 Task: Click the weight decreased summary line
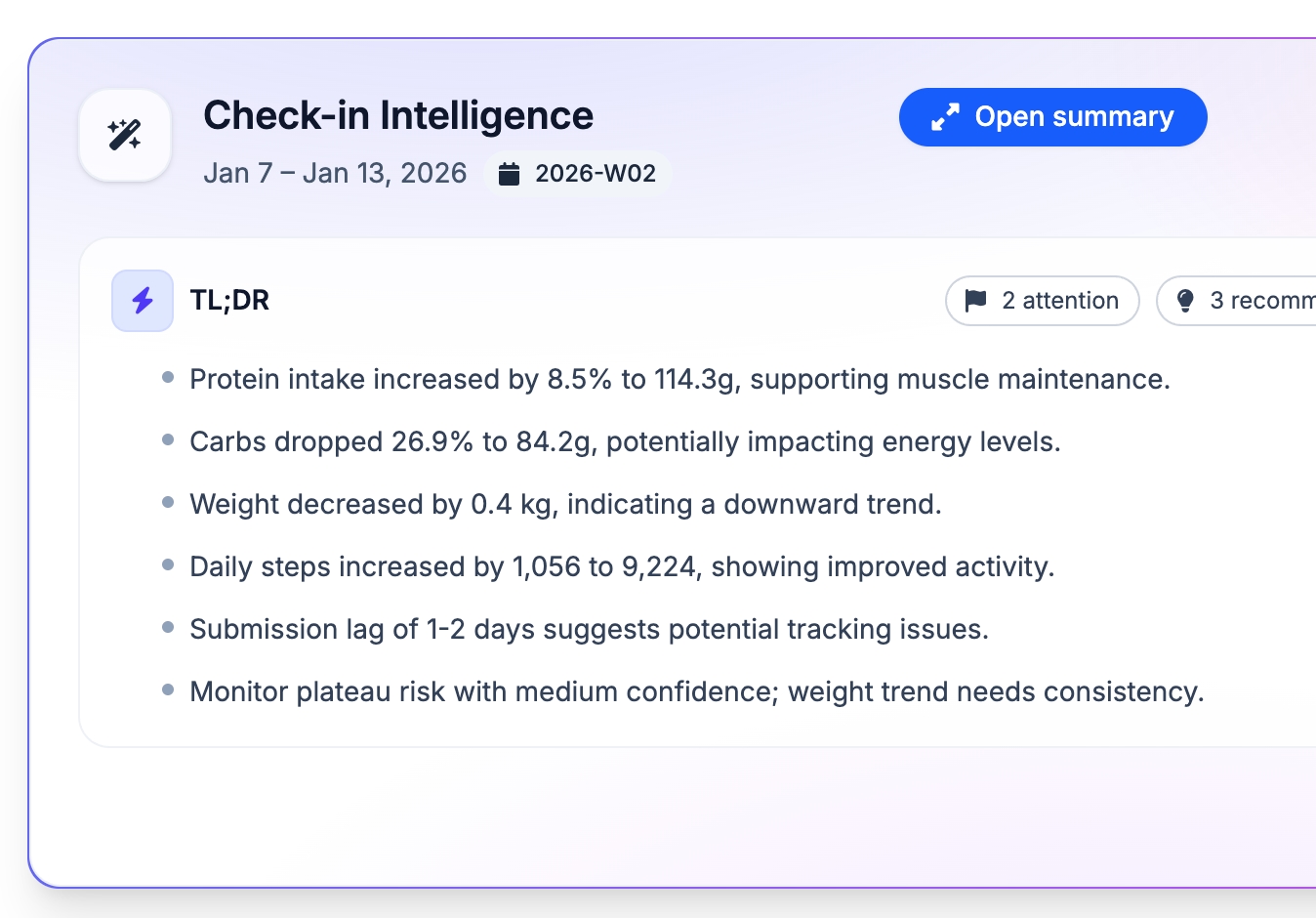[565, 504]
